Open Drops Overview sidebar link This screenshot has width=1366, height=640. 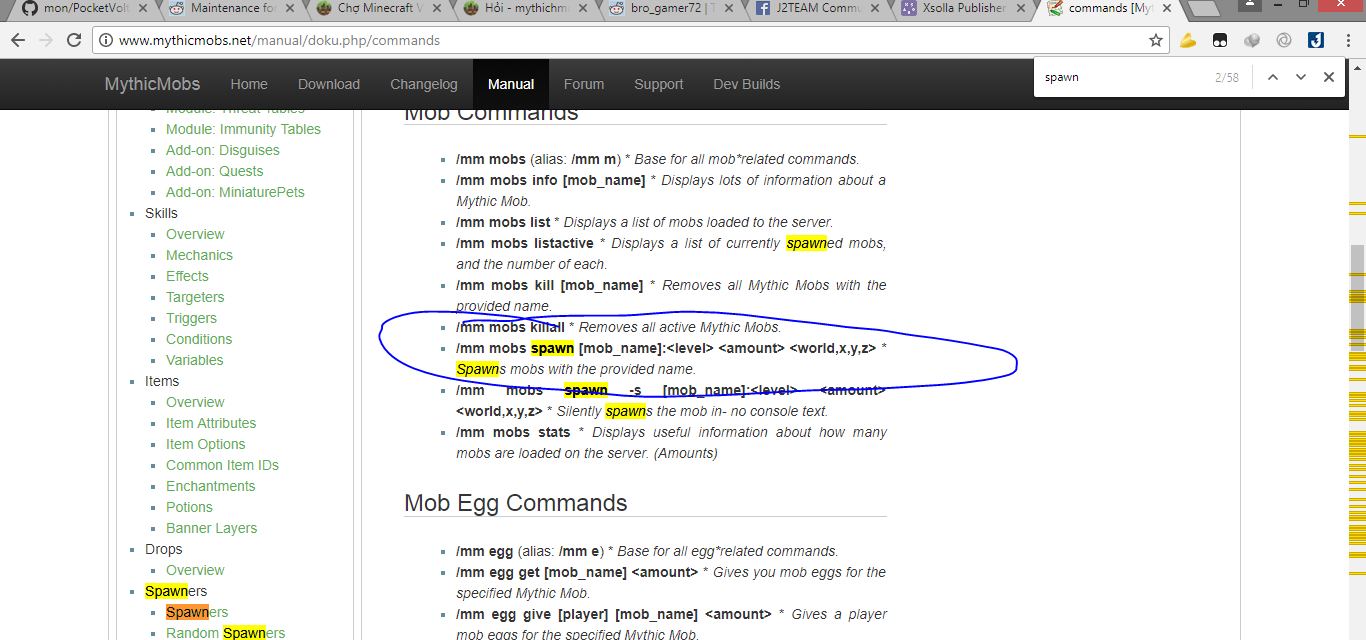(x=195, y=570)
